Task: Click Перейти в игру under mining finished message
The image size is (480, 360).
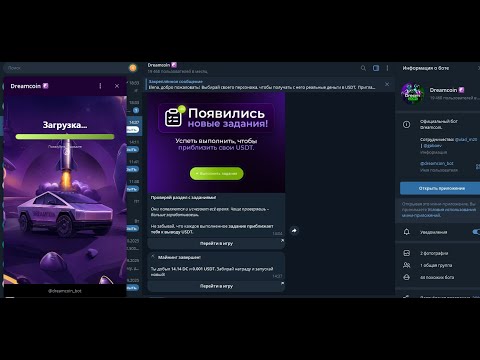Action: tap(216, 286)
